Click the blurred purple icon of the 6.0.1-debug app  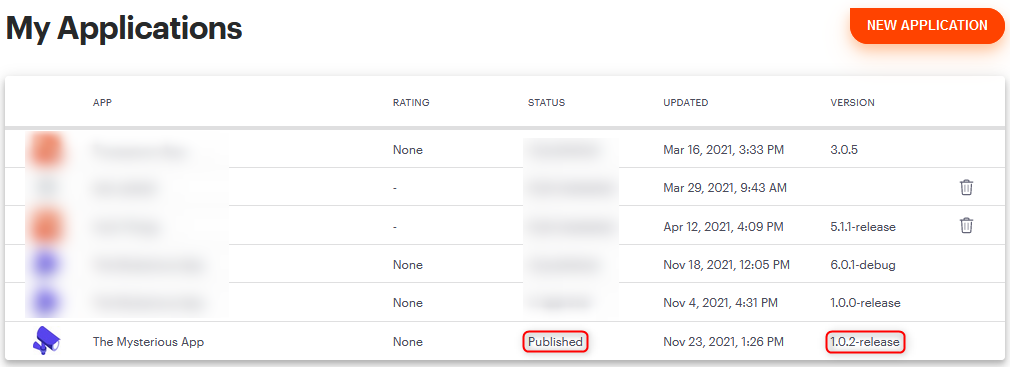click(45, 264)
